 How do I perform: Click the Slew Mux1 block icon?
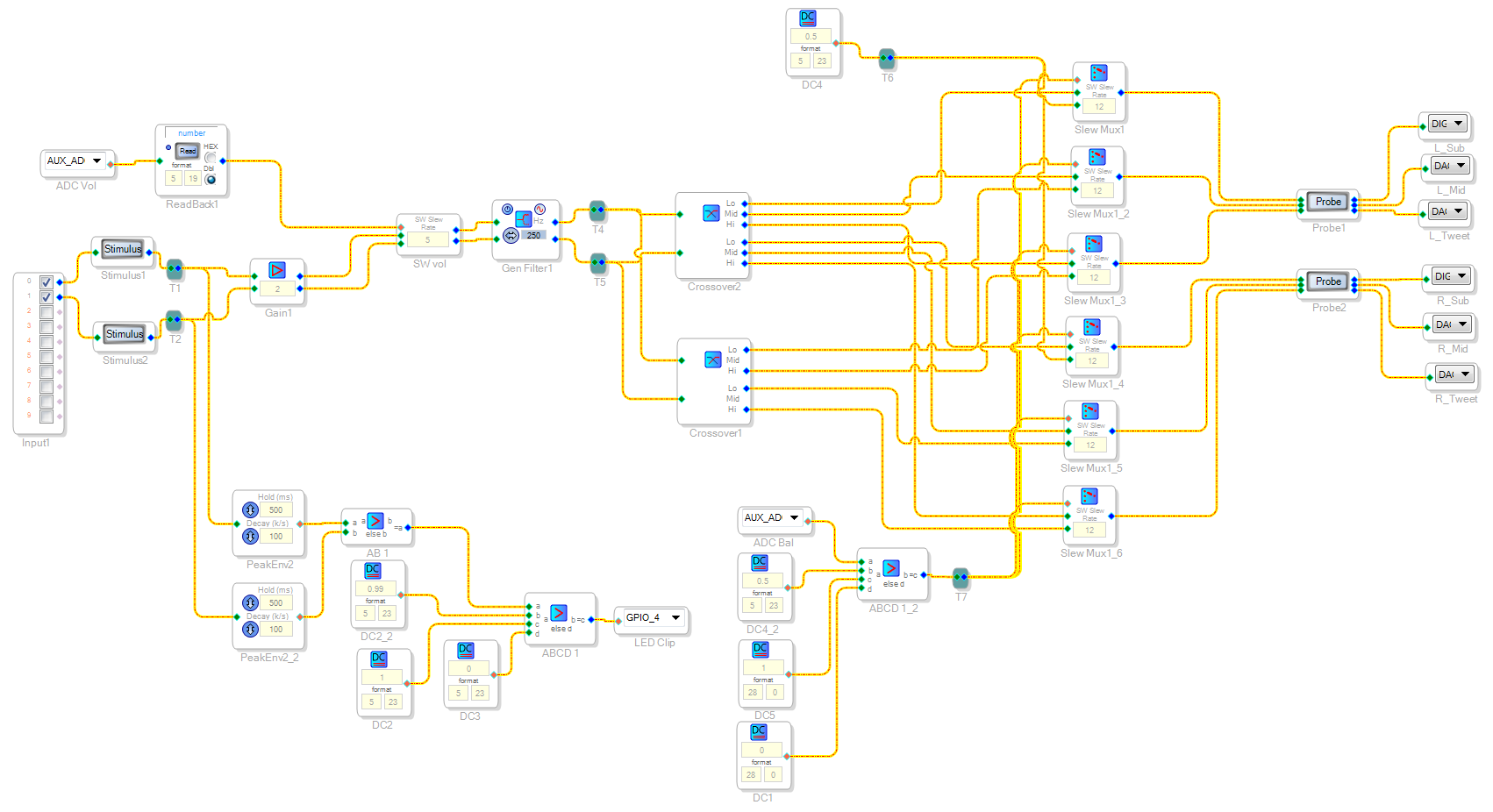point(1098,73)
